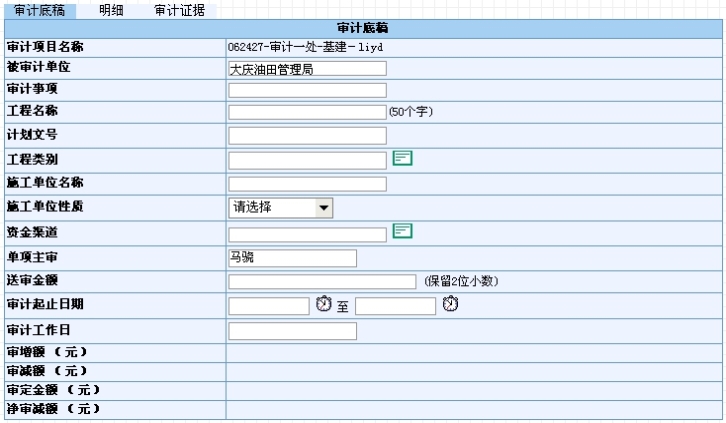726x423 pixels.
Task: Click the 工程名称 text box
Action: [x=307, y=112]
